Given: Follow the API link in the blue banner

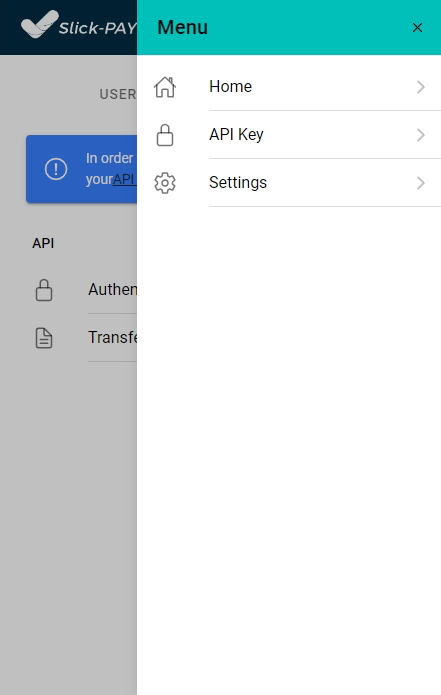Looking at the screenshot, I should coord(125,180).
